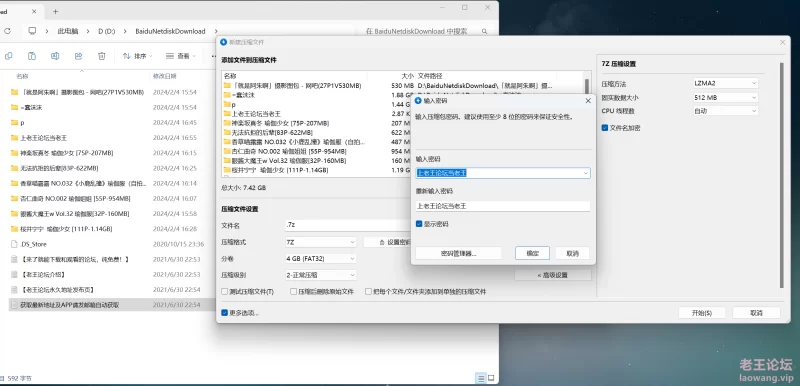This screenshot has height=386, width=800.
Task: Open the 压缩方法 LZMA2 dropdown
Action: click(x=725, y=83)
